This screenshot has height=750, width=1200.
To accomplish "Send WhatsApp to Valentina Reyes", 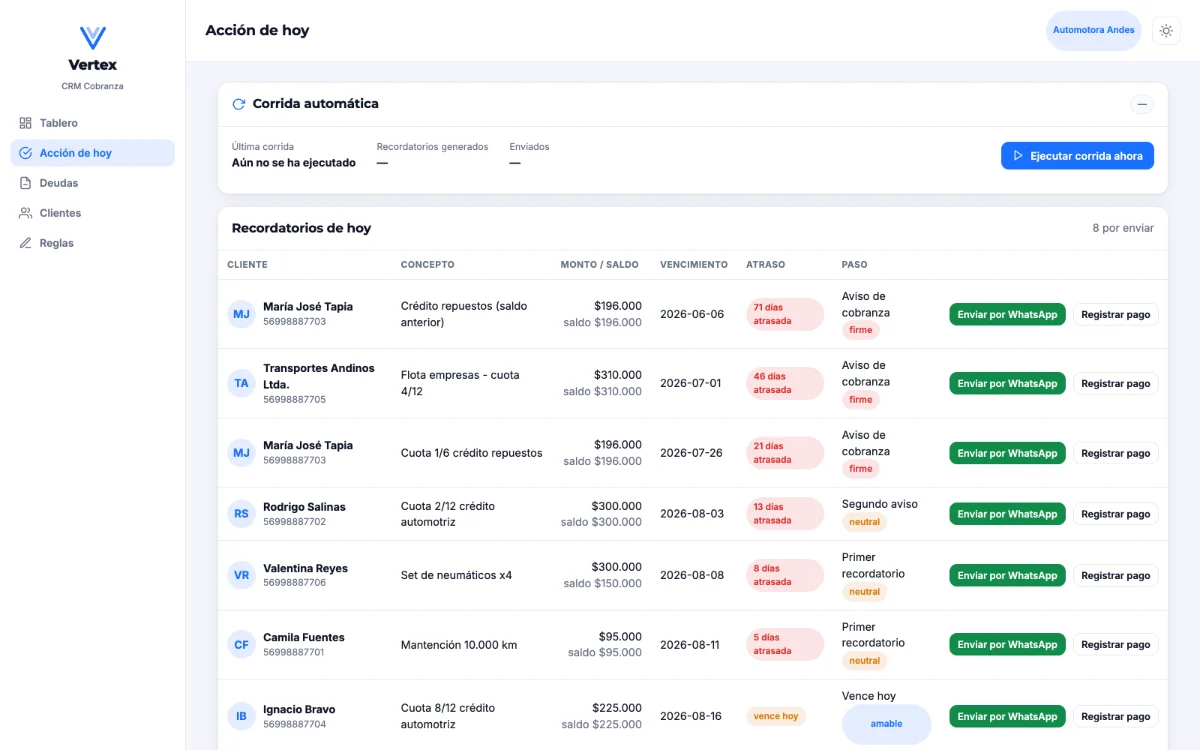I will click(1007, 575).
